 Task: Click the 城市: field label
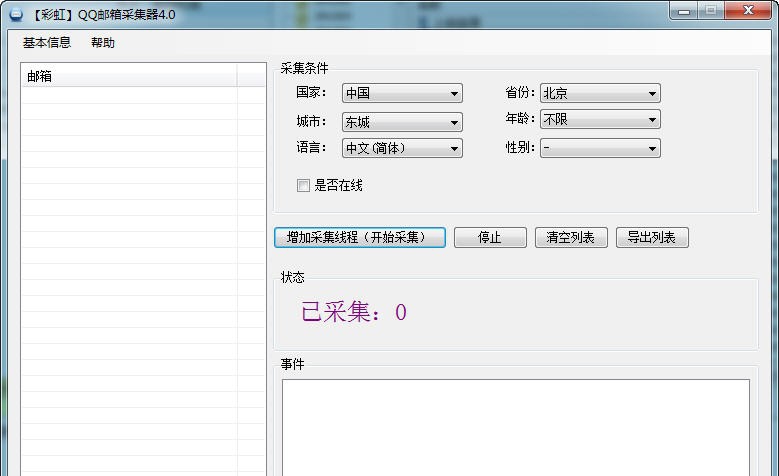pyautogui.click(x=311, y=121)
